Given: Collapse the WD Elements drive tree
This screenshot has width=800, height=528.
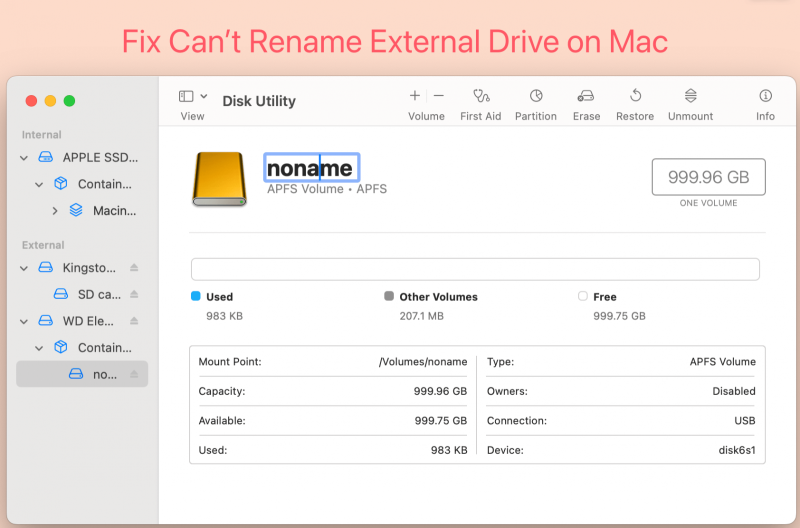Looking at the screenshot, I should [x=24, y=321].
